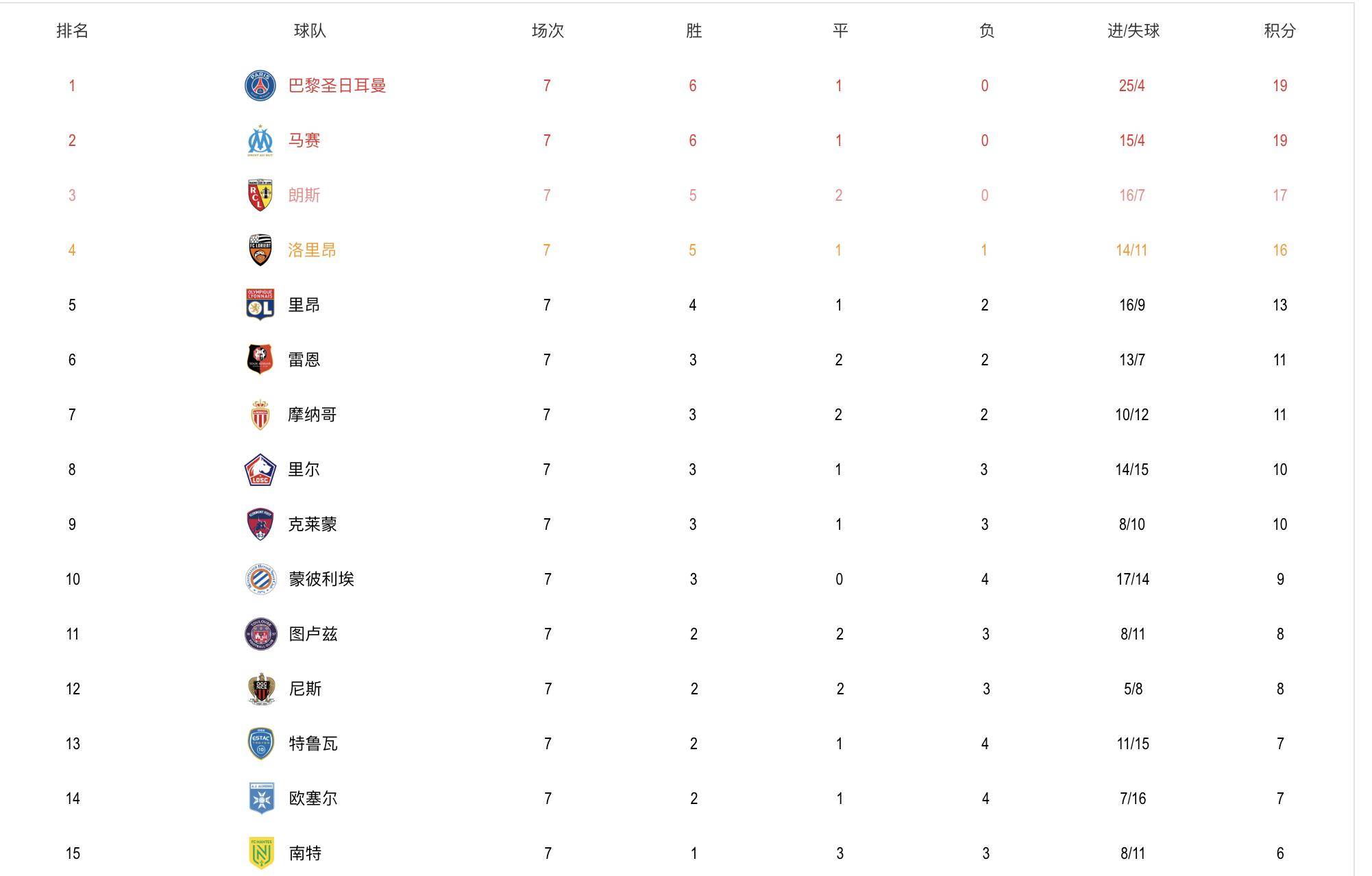The width and height of the screenshot is (1372, 876).
Task: Select the RC Lens team badge
Action: 260,195
